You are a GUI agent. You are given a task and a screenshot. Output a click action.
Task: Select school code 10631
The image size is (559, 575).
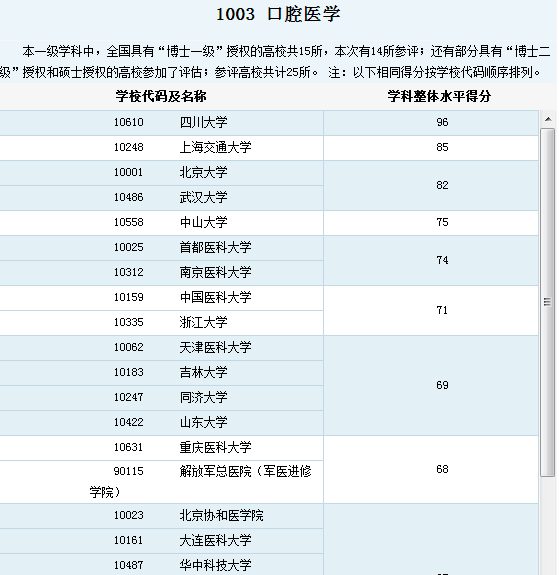pos(128,447)
